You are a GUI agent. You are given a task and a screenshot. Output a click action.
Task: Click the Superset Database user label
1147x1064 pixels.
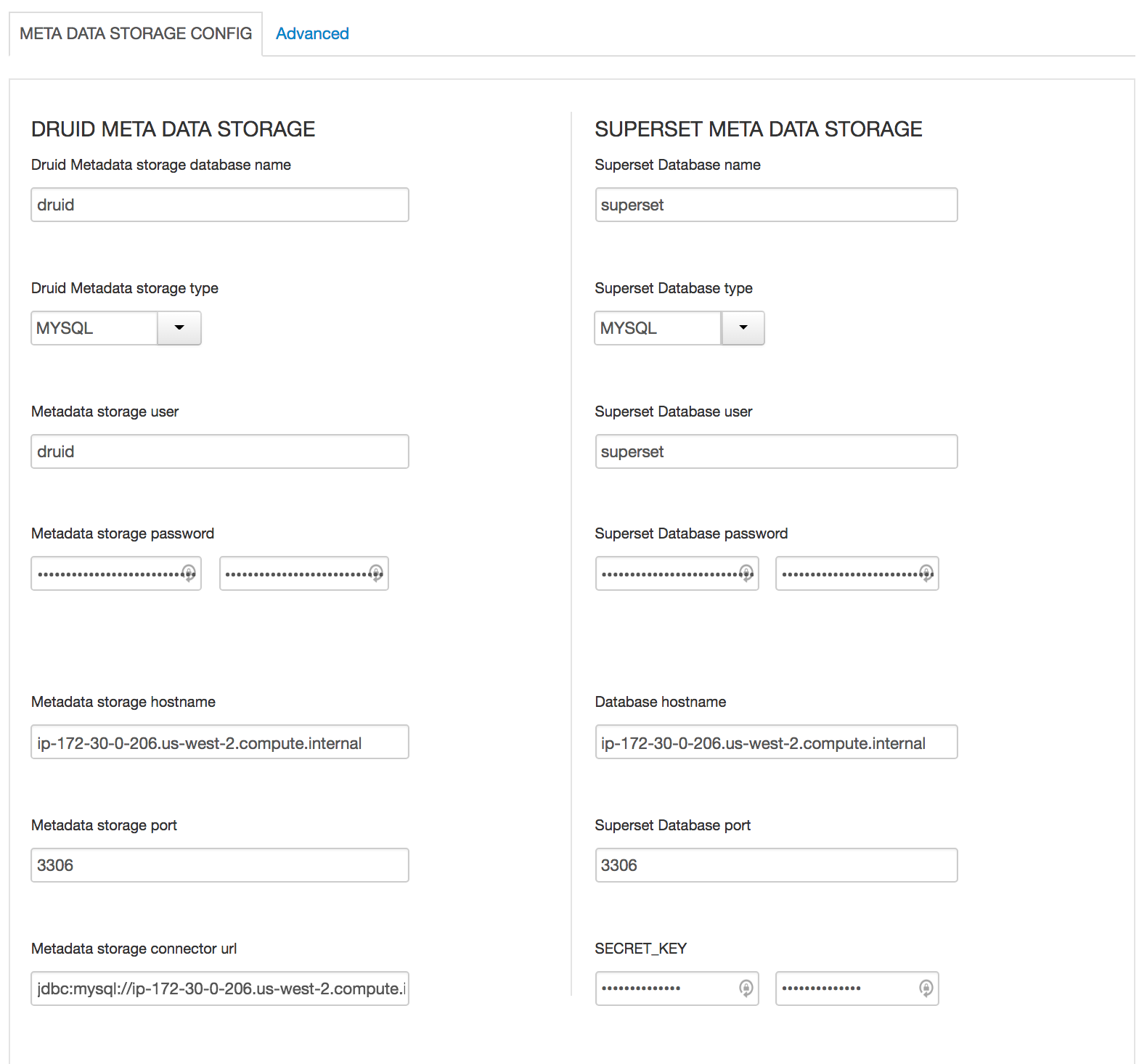pos(674,412)
